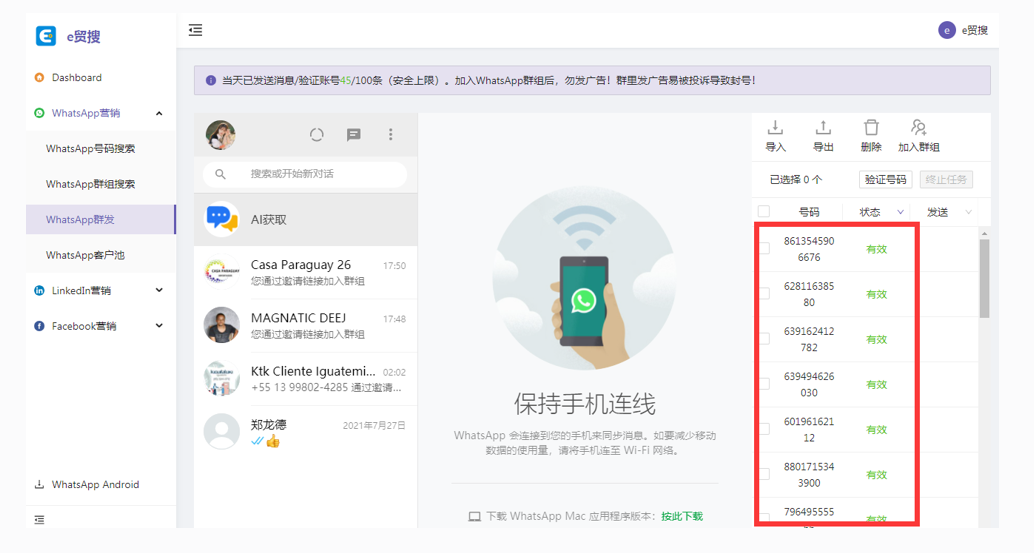Click Casa Paraguay 26 group avatar
Screen dimensions: 1034x553
coord(222,272)
